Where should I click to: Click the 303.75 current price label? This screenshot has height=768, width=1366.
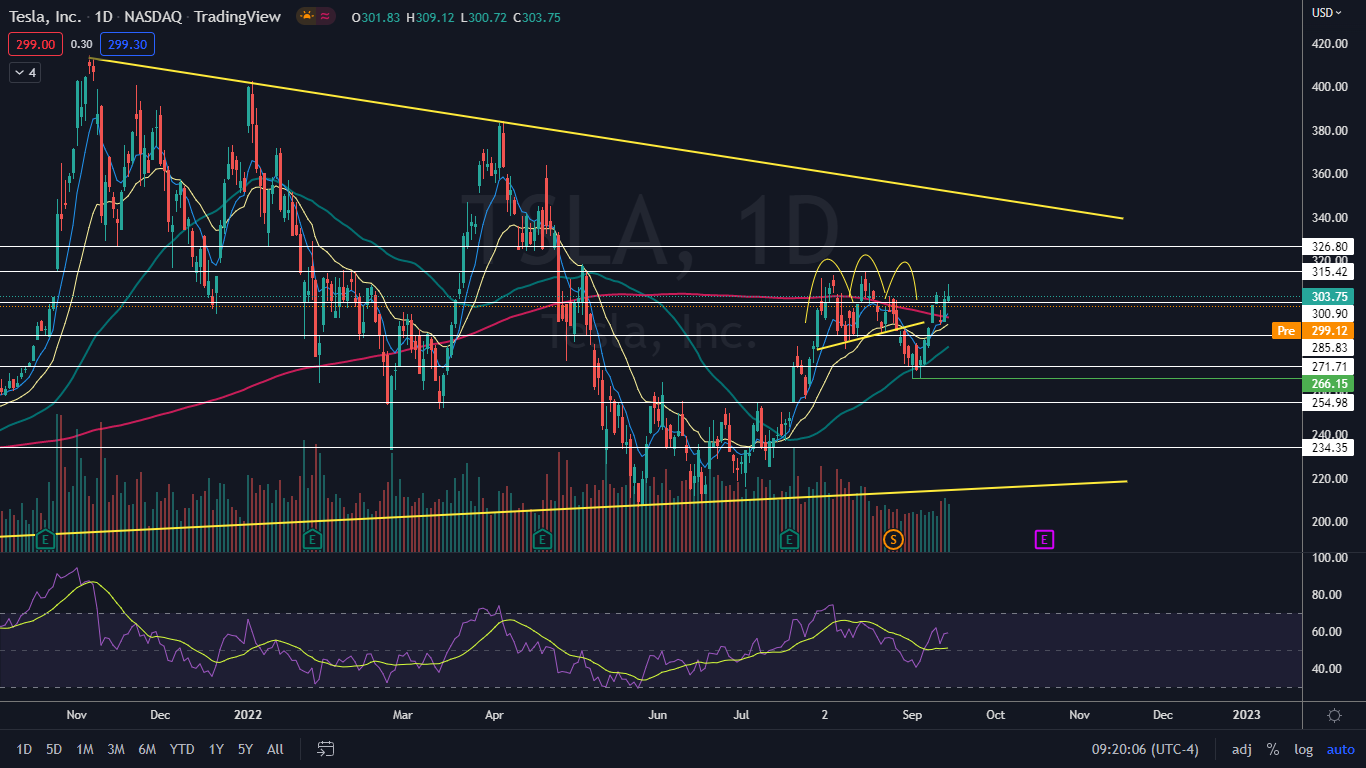point(1329,297)
